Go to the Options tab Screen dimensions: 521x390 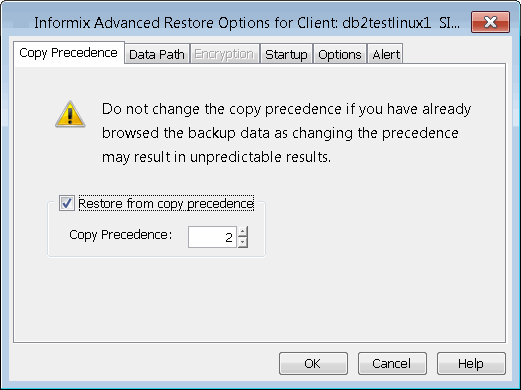pyautogui.click(x=340, y=54)
